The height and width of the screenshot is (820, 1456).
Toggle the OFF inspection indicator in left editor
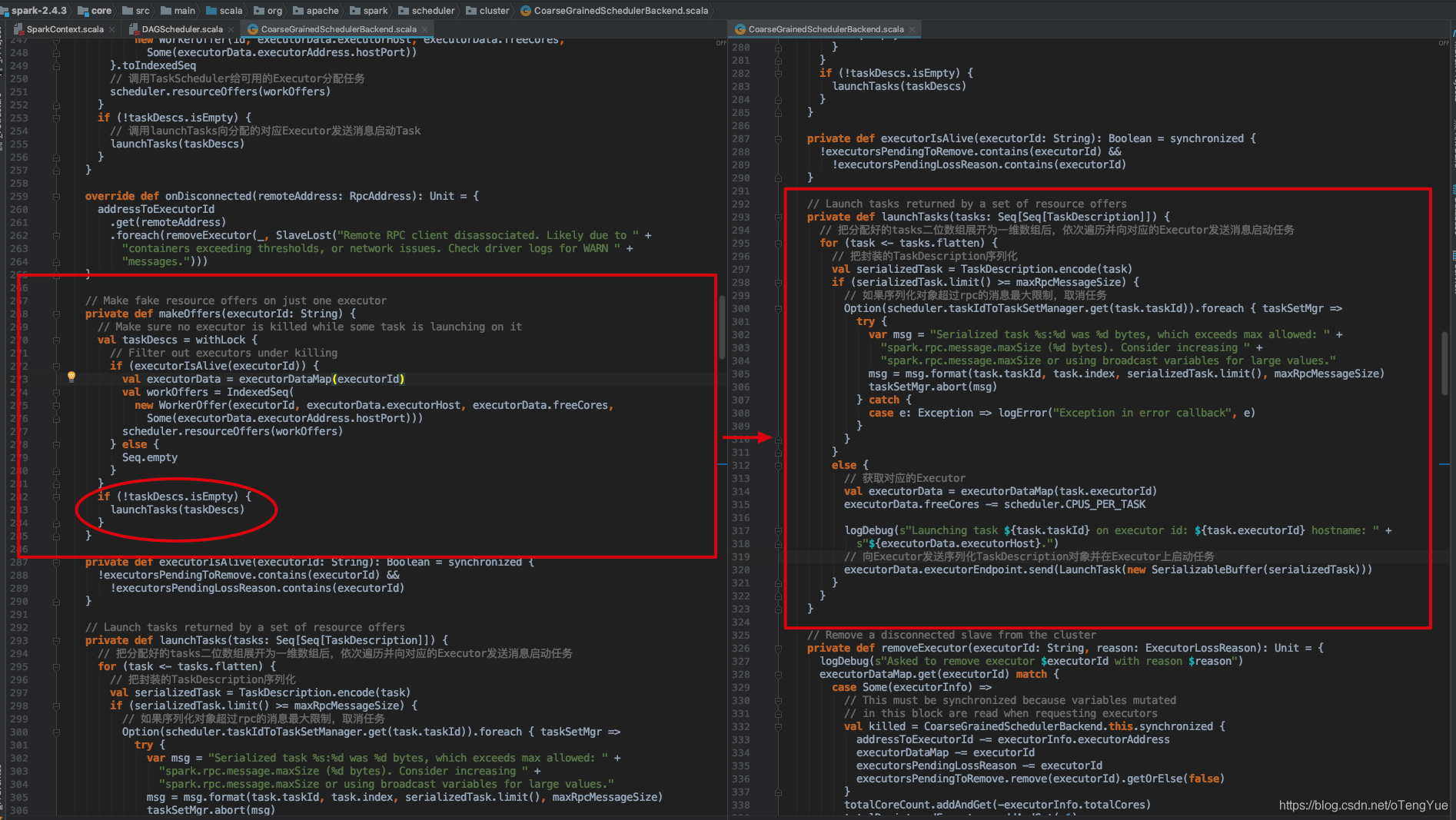[721, 43]
